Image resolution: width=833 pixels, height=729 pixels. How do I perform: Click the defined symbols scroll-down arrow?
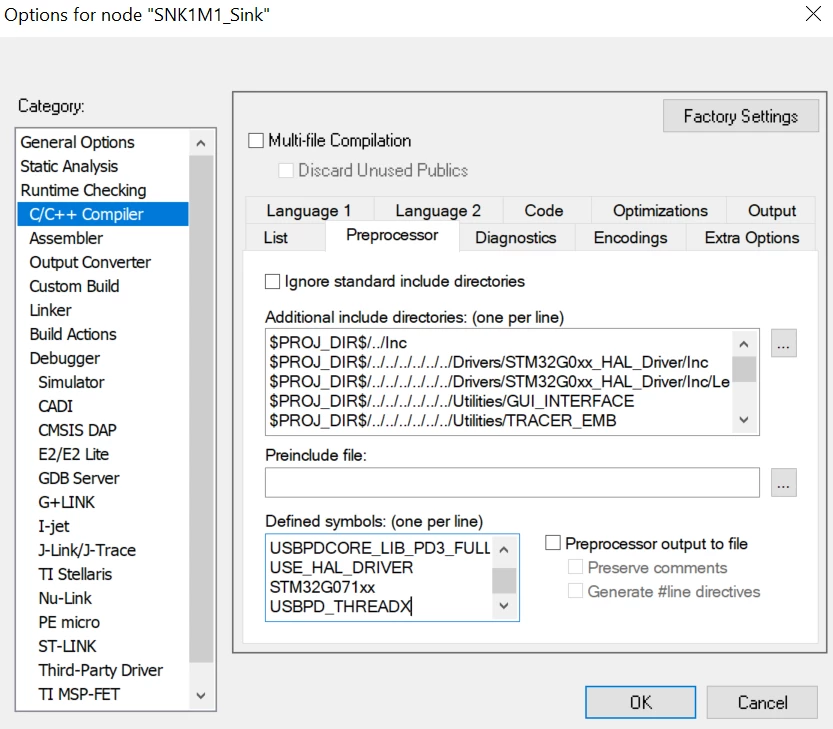(504, 606)
